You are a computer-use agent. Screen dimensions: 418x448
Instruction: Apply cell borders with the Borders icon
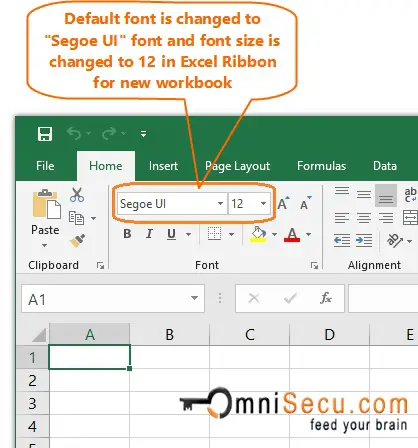pos(214,234)
